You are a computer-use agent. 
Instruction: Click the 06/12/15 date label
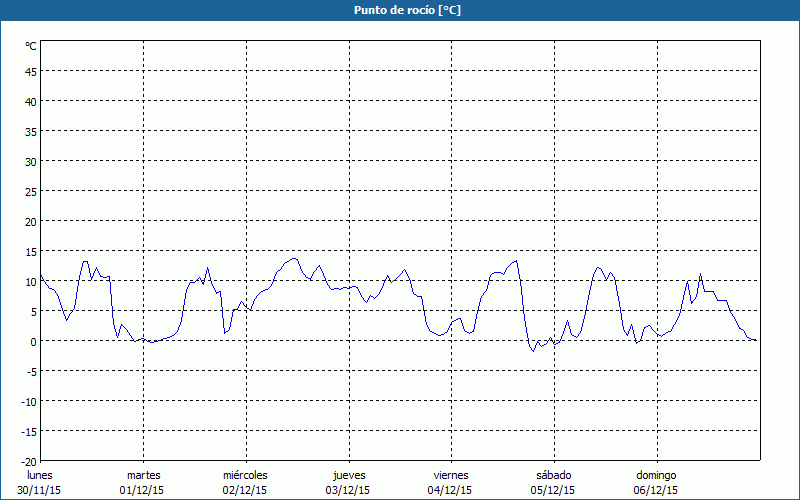656,490
